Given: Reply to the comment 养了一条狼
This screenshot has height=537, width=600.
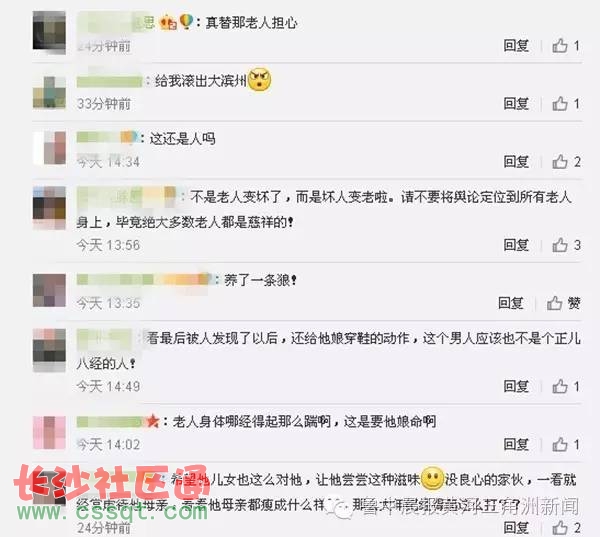Looking at the screenshot, I should coord(511,303).
